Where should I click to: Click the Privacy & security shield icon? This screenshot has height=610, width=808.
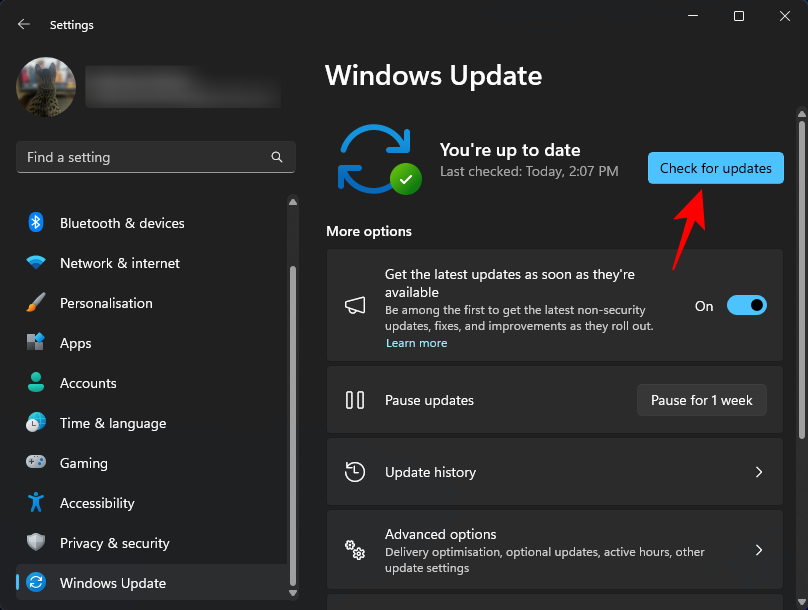point(36,542)
